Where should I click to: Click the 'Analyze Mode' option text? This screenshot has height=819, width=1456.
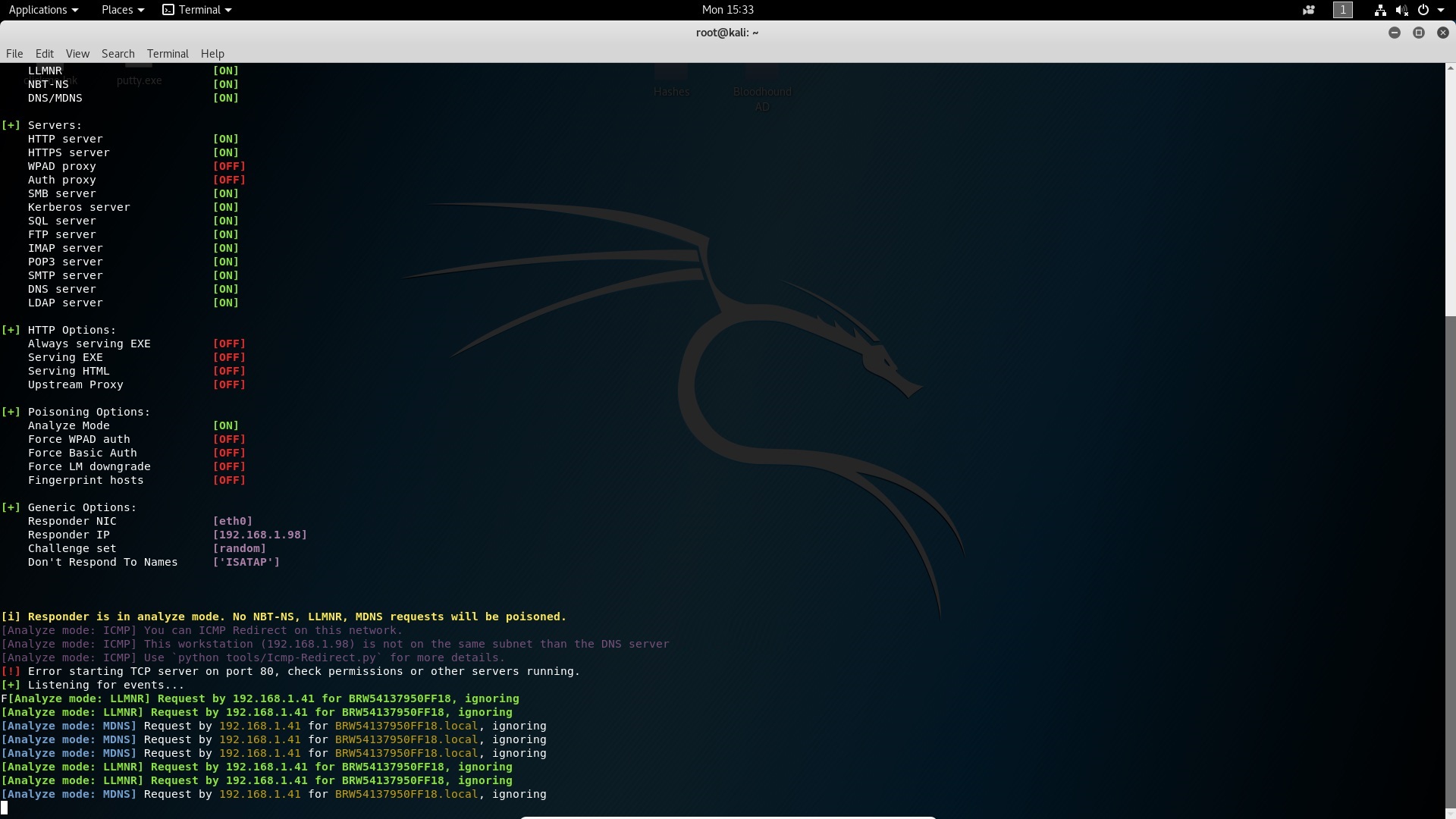point(69,425)
